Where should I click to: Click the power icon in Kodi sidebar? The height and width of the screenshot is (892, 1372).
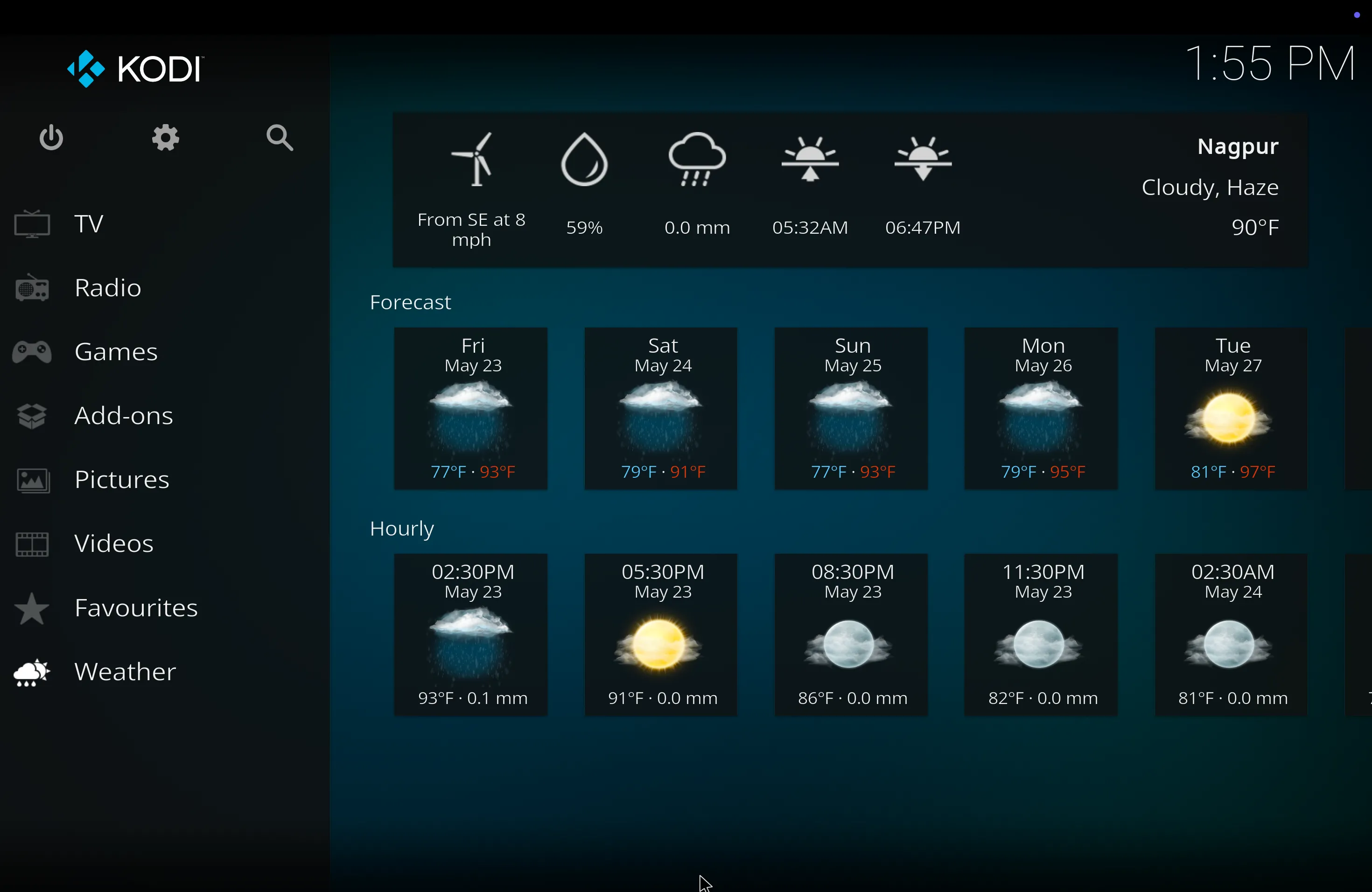pos(51,138)
